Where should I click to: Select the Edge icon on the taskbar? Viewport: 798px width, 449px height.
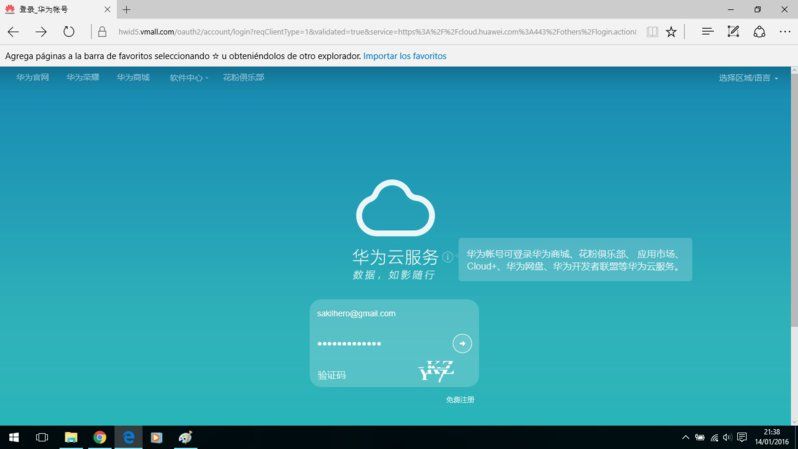pos(128,437)
